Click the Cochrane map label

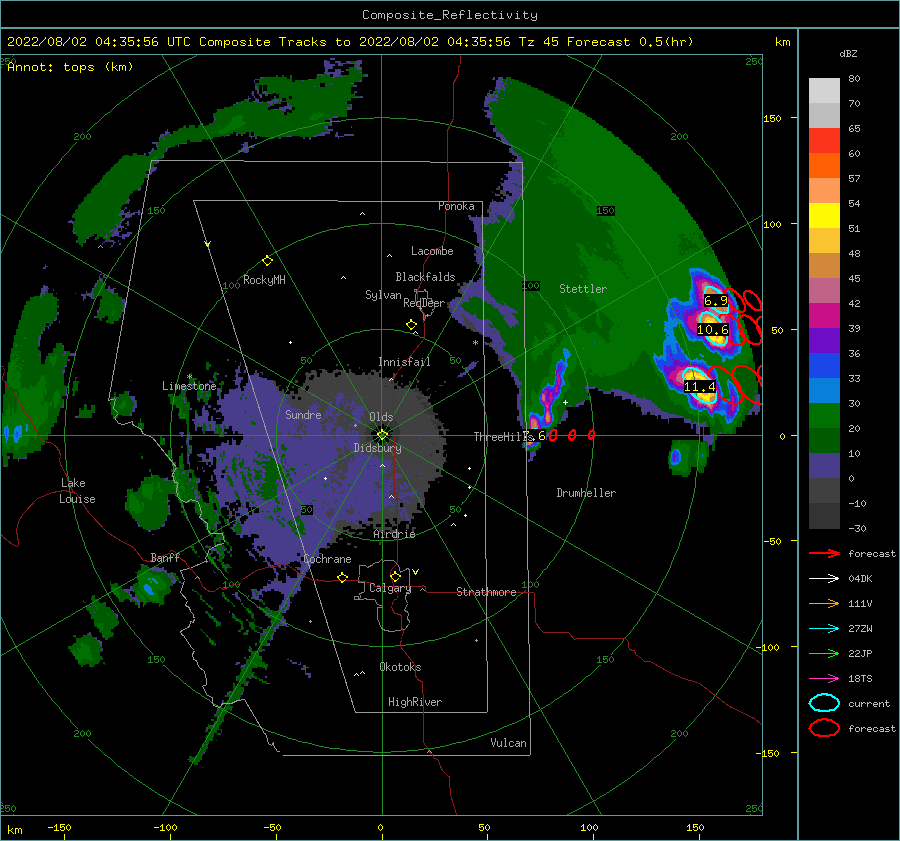tap(327, 559)
